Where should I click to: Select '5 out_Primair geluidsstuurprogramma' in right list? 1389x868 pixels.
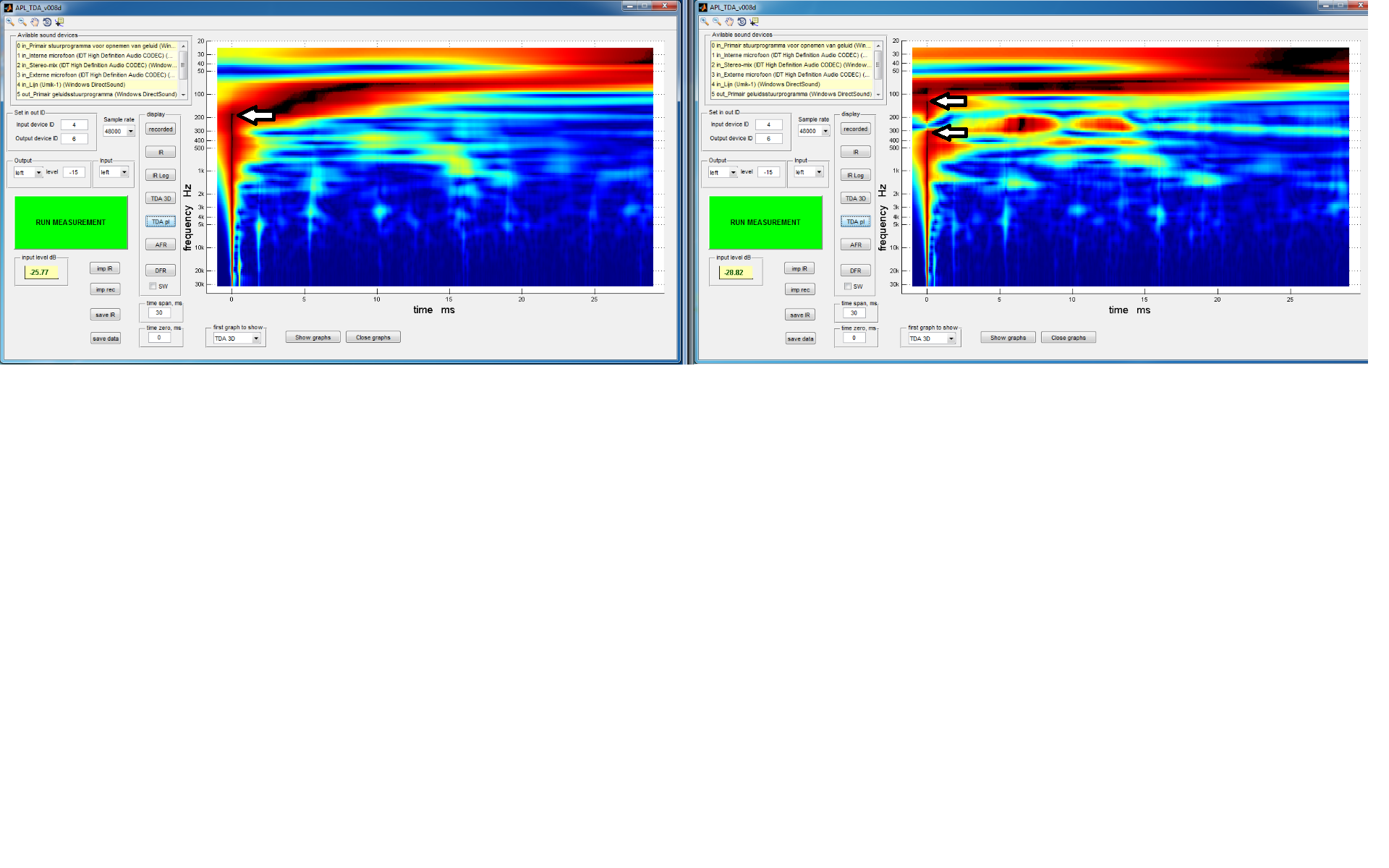point(791,94)
